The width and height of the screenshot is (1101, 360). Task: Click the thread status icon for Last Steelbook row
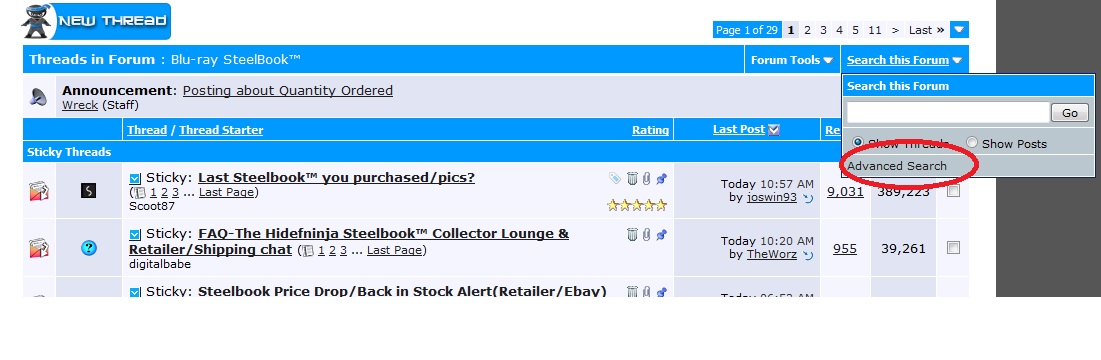click(x=39, y=191)
